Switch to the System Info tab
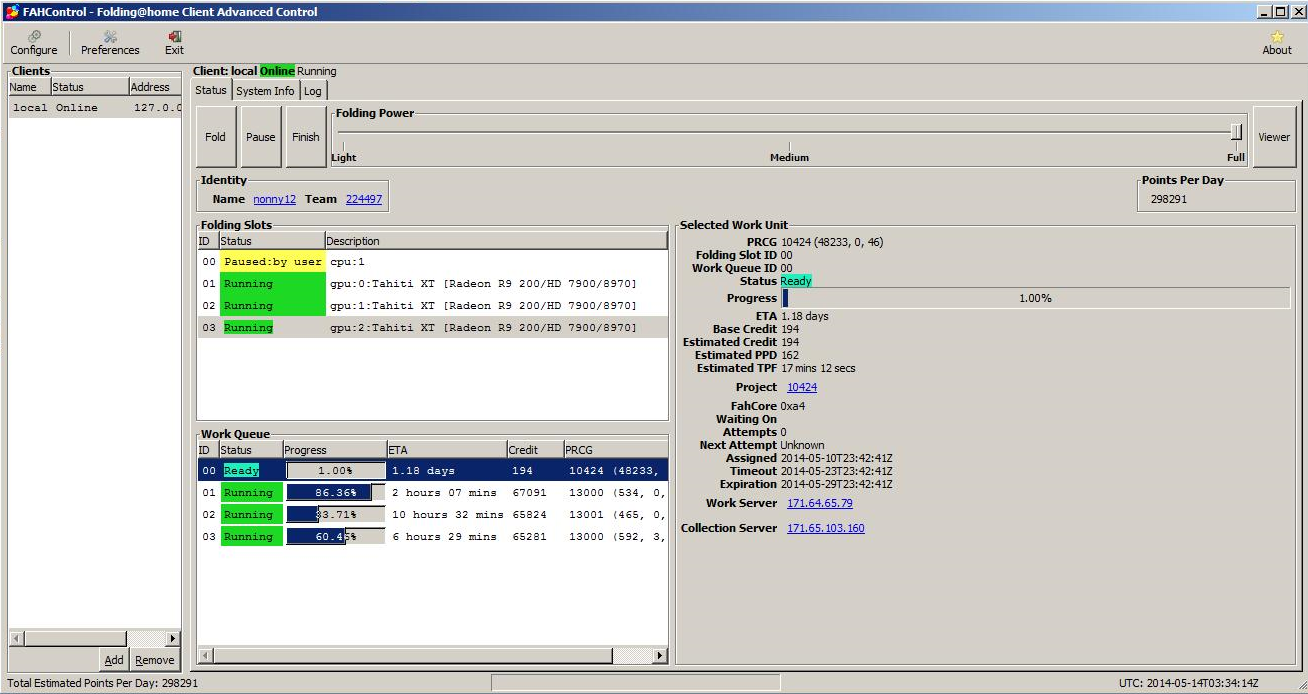The image size is (1308, 694). 265,91
